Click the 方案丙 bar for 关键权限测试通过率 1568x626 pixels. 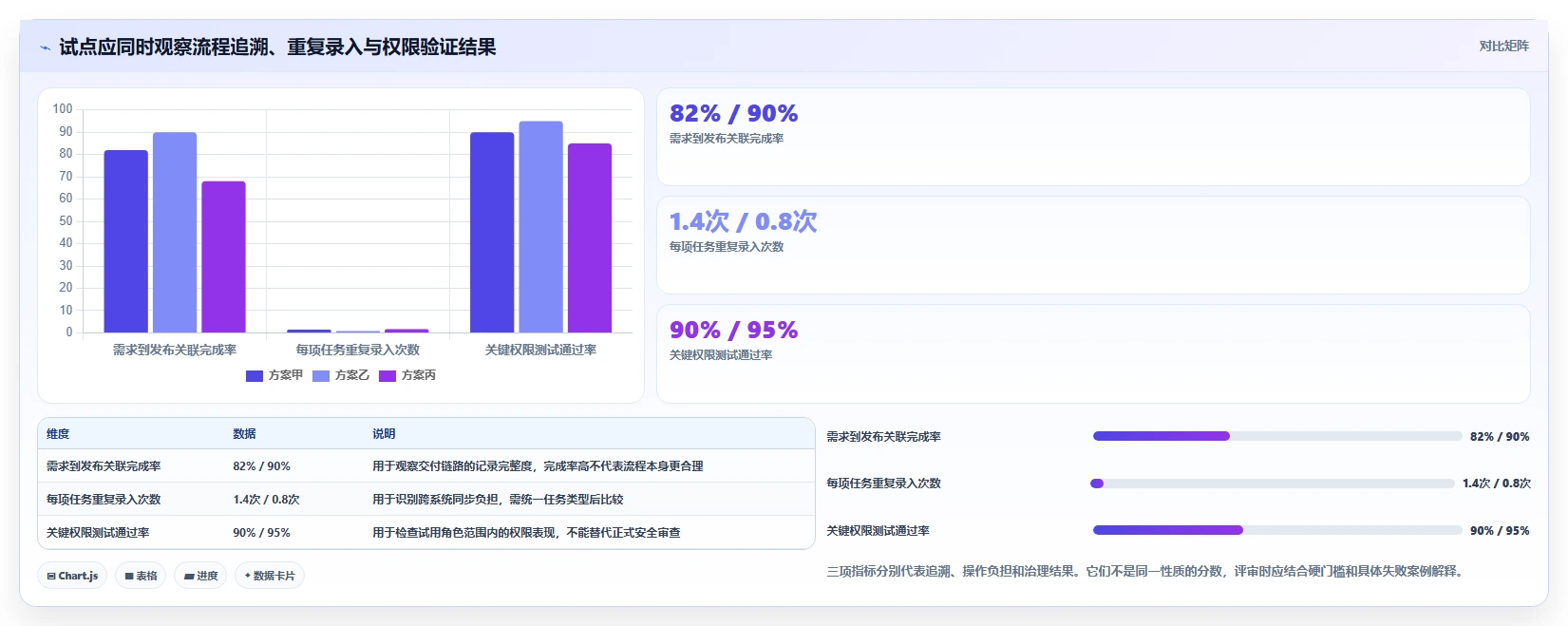click(x=590, y=238)
